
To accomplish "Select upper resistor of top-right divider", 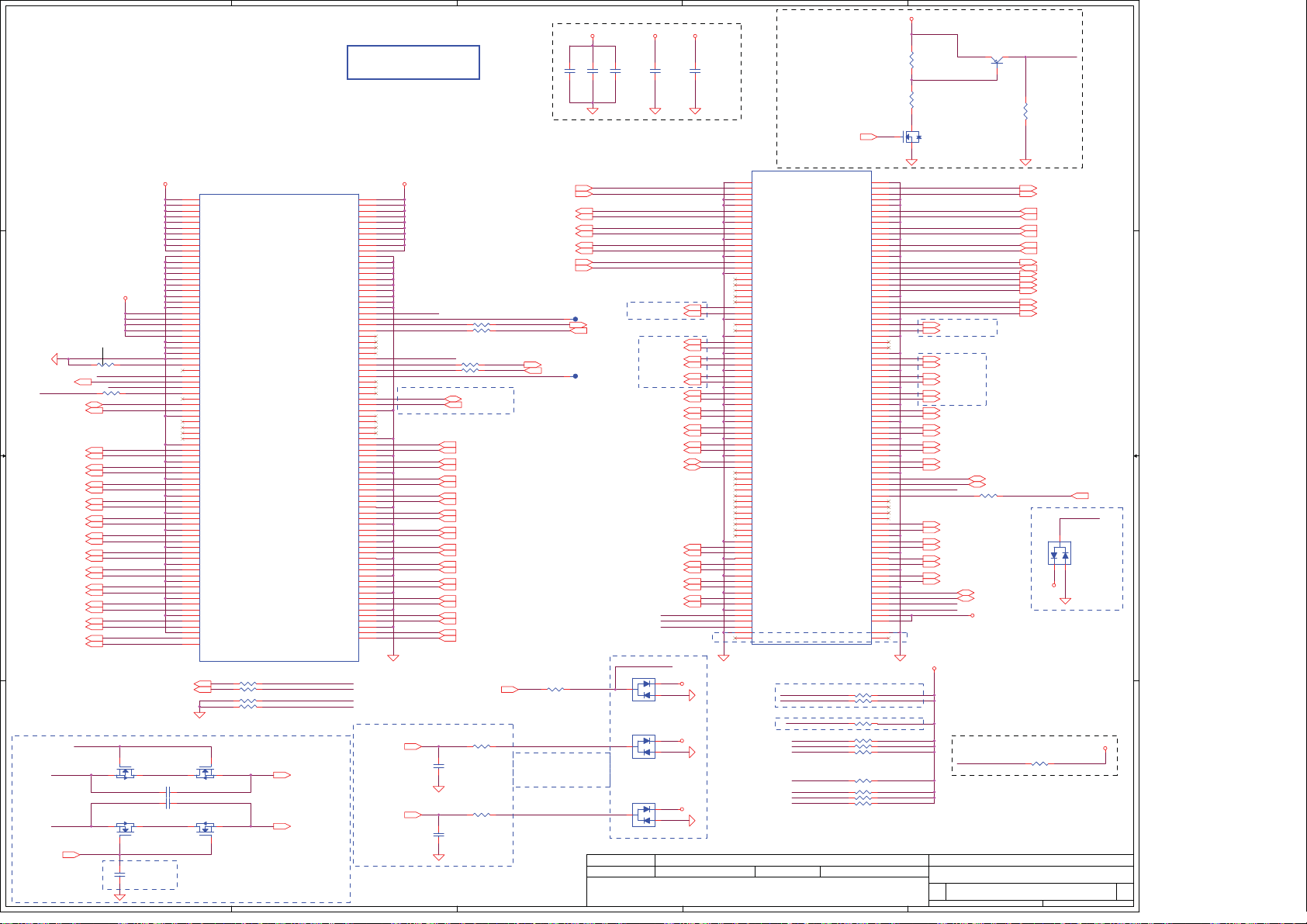I will (911, 61).
